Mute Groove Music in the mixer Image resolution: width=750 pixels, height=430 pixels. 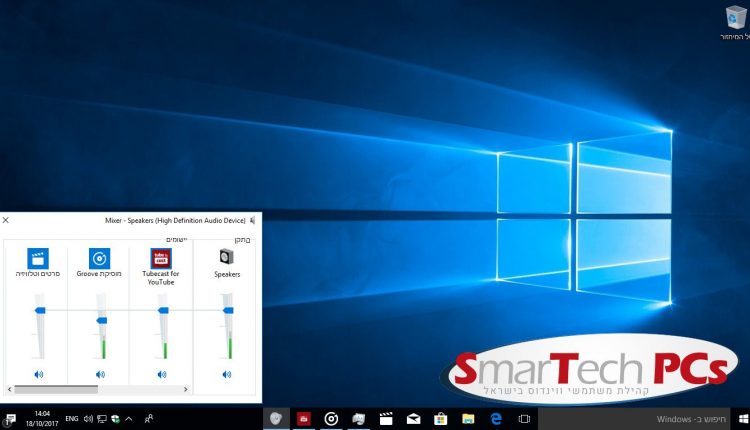coord(100,374)
